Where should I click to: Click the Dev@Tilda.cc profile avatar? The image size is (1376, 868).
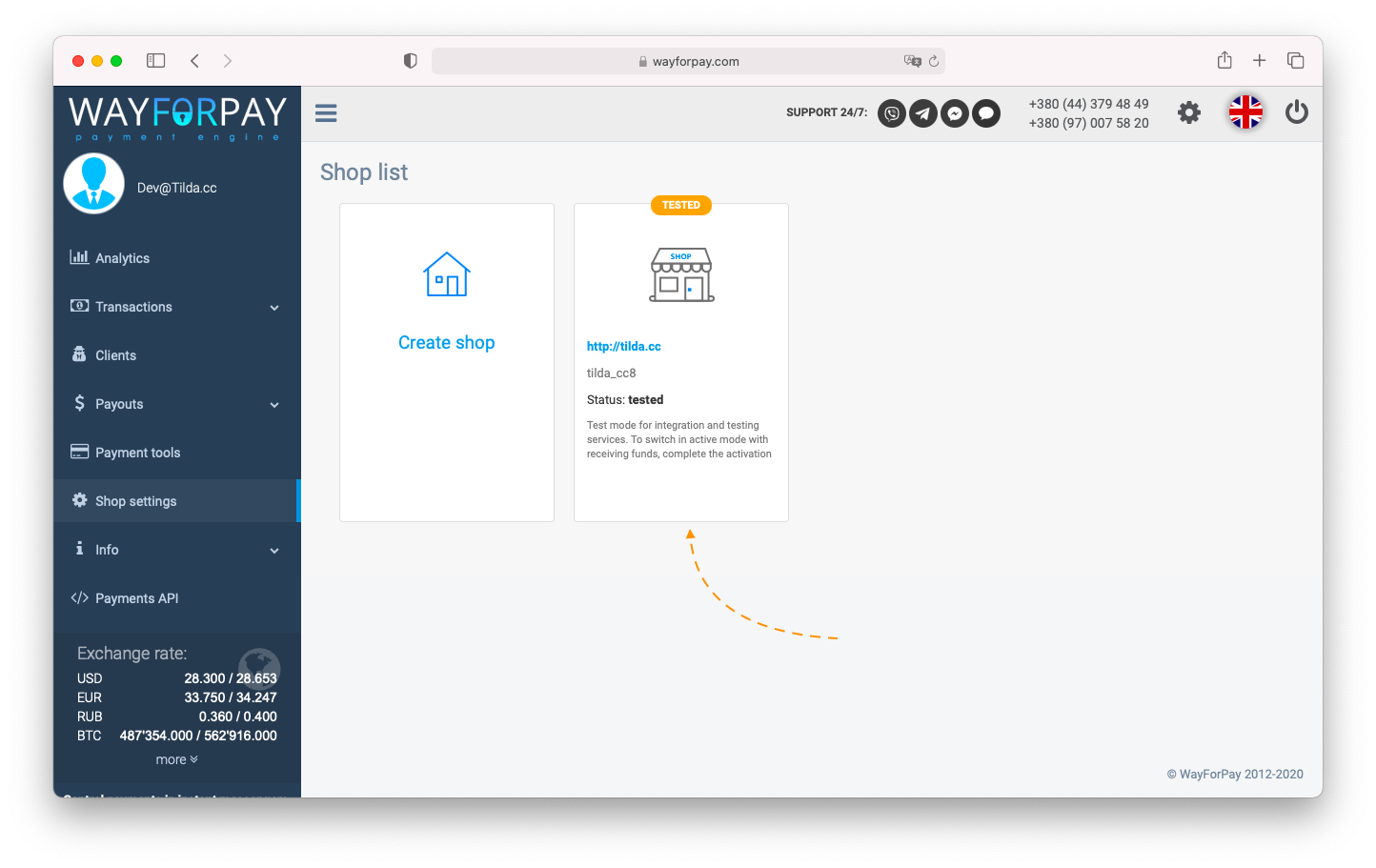point(93,183)
